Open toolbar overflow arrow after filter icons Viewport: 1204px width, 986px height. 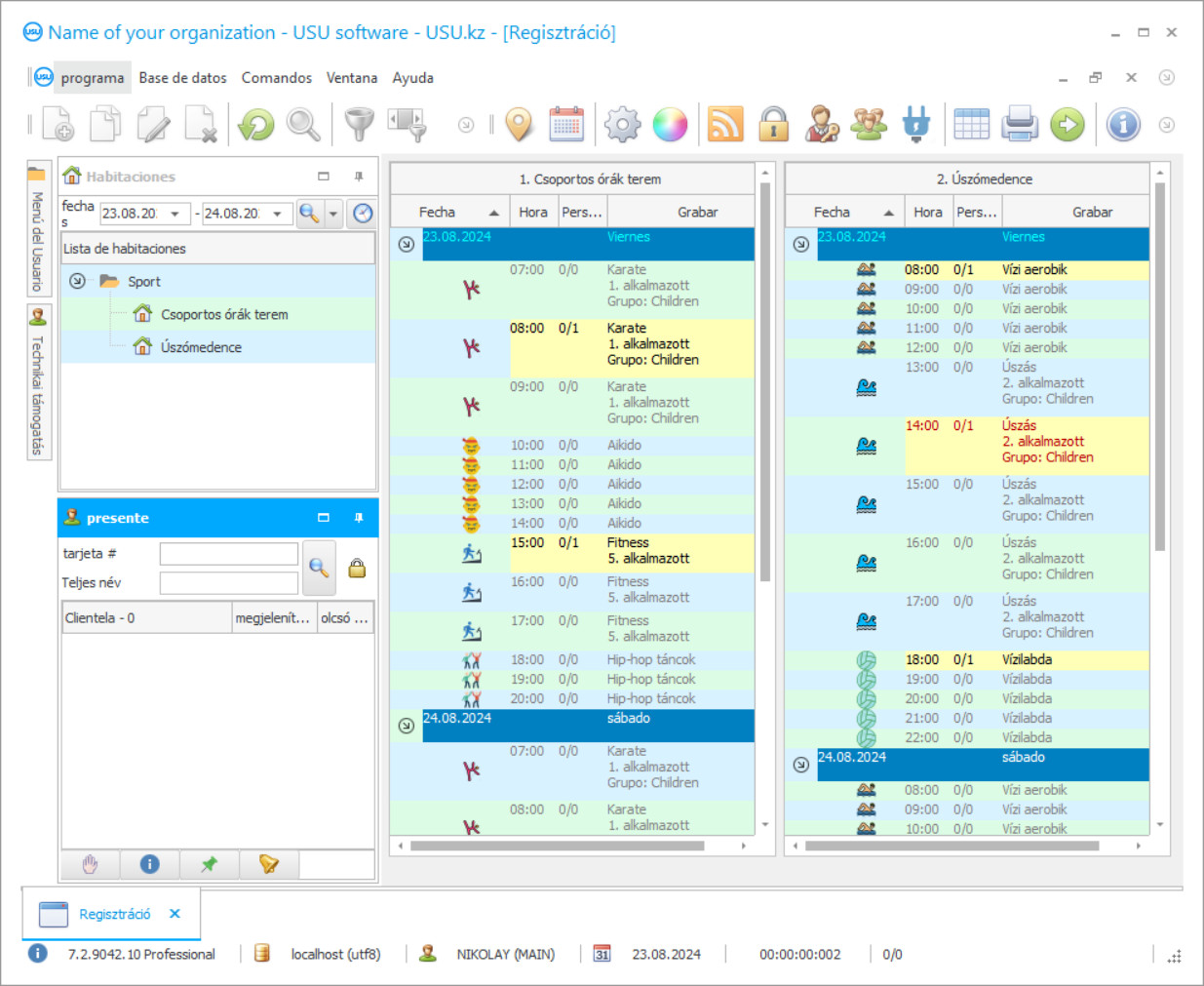pos(466,125)
